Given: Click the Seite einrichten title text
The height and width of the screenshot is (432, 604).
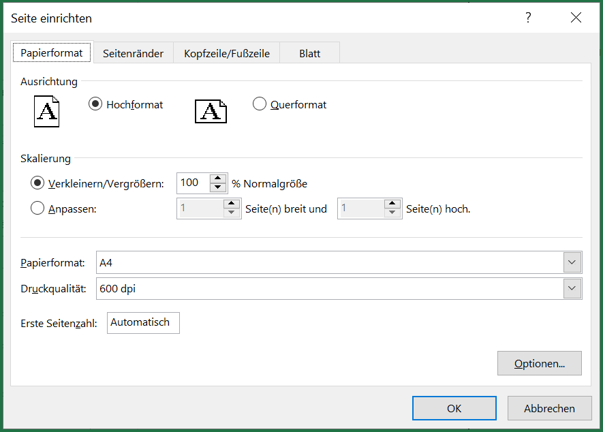Looking at the screenshot, I should pos(51,18).
